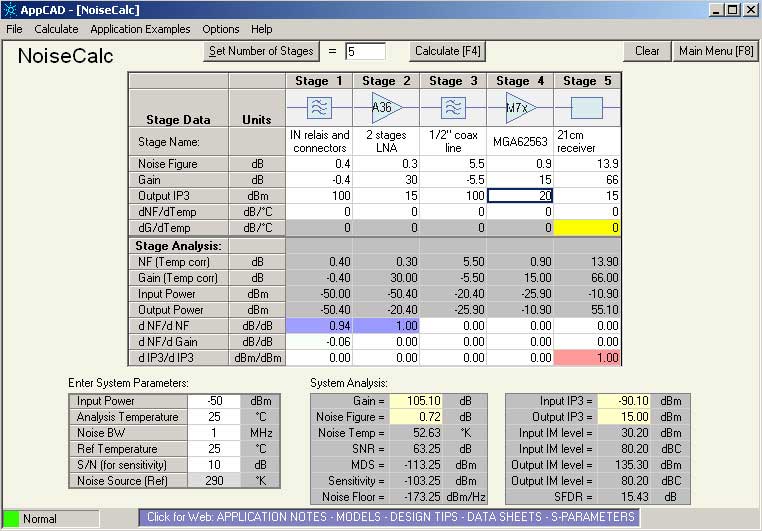Return via Main Menu [F8] button

pyautogui.click(x=716, y=51)
